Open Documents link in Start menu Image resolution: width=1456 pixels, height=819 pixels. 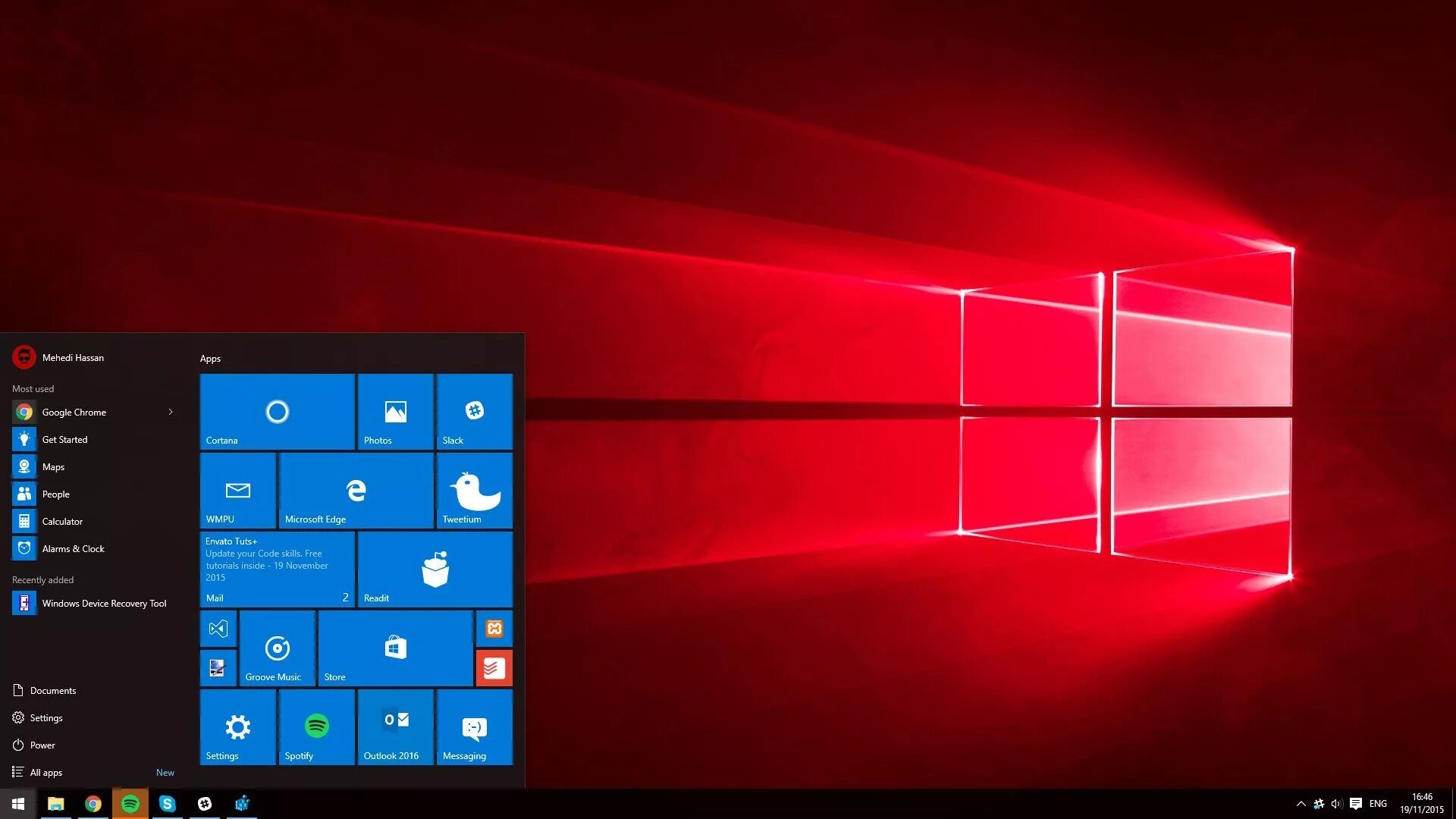[52, 690]
